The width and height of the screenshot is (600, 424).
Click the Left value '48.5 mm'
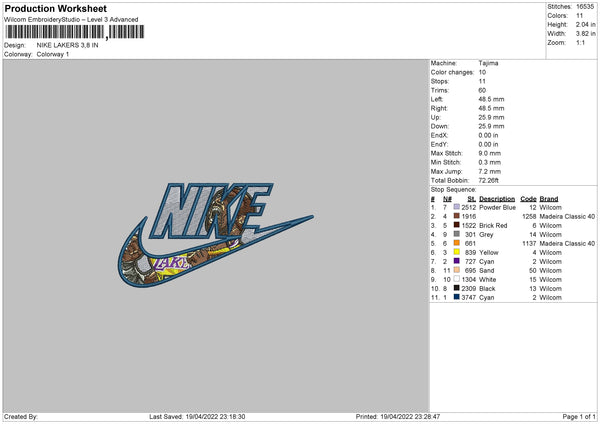[491, 99]
